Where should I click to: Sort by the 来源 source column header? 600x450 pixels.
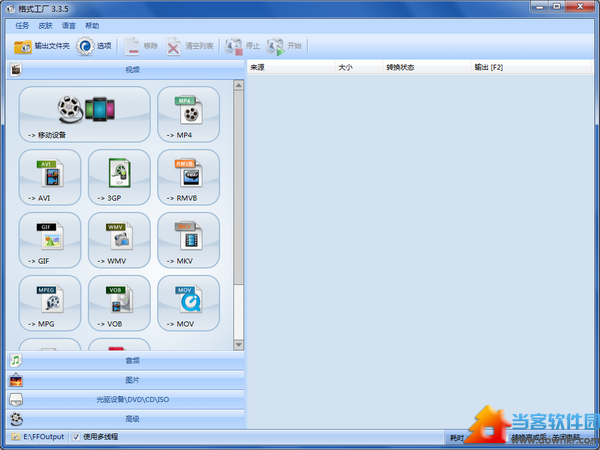point(291,67)
